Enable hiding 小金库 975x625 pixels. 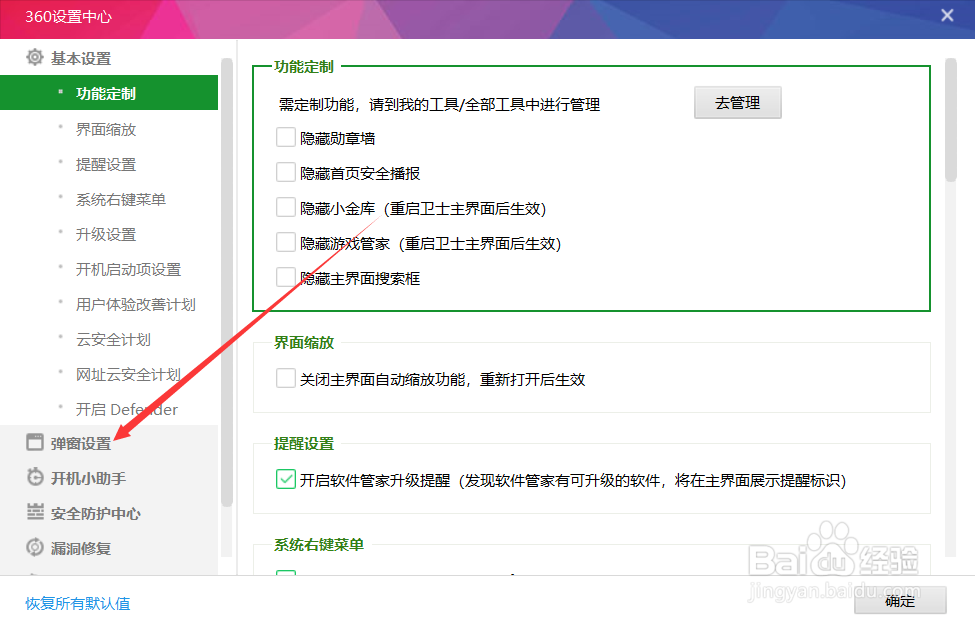coord(285,208)
